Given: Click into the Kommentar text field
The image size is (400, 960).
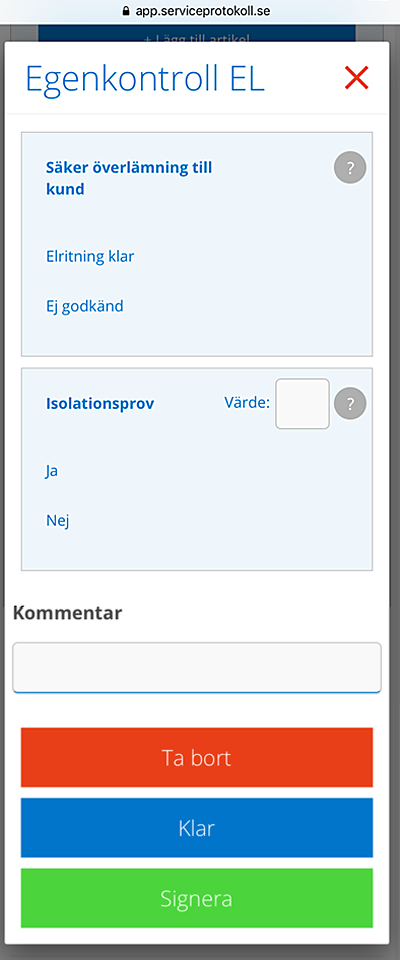Looking at the screenshot, I should [x=197, y=667].
